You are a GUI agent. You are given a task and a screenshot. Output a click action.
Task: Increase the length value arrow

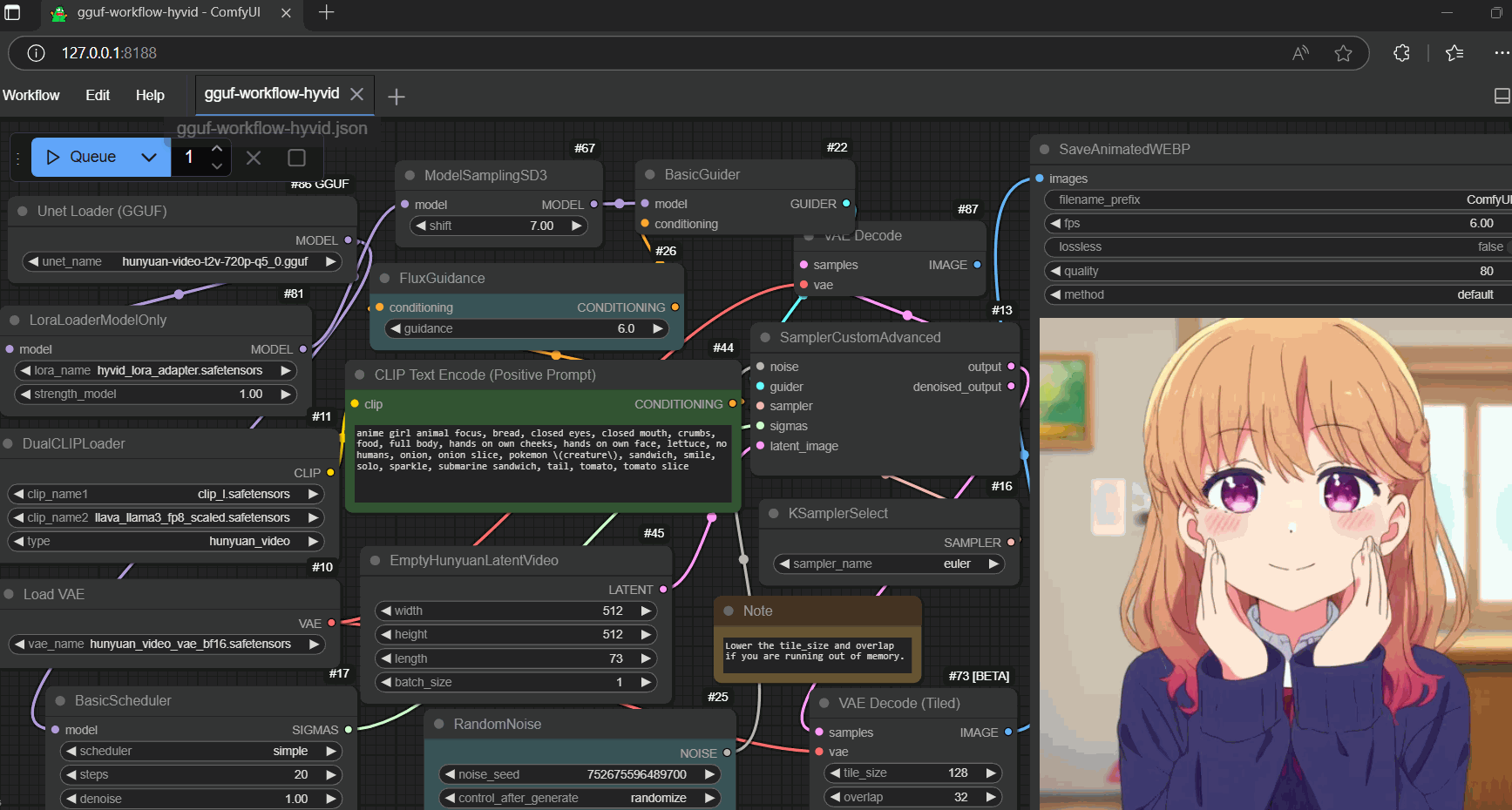click(646, 658)
